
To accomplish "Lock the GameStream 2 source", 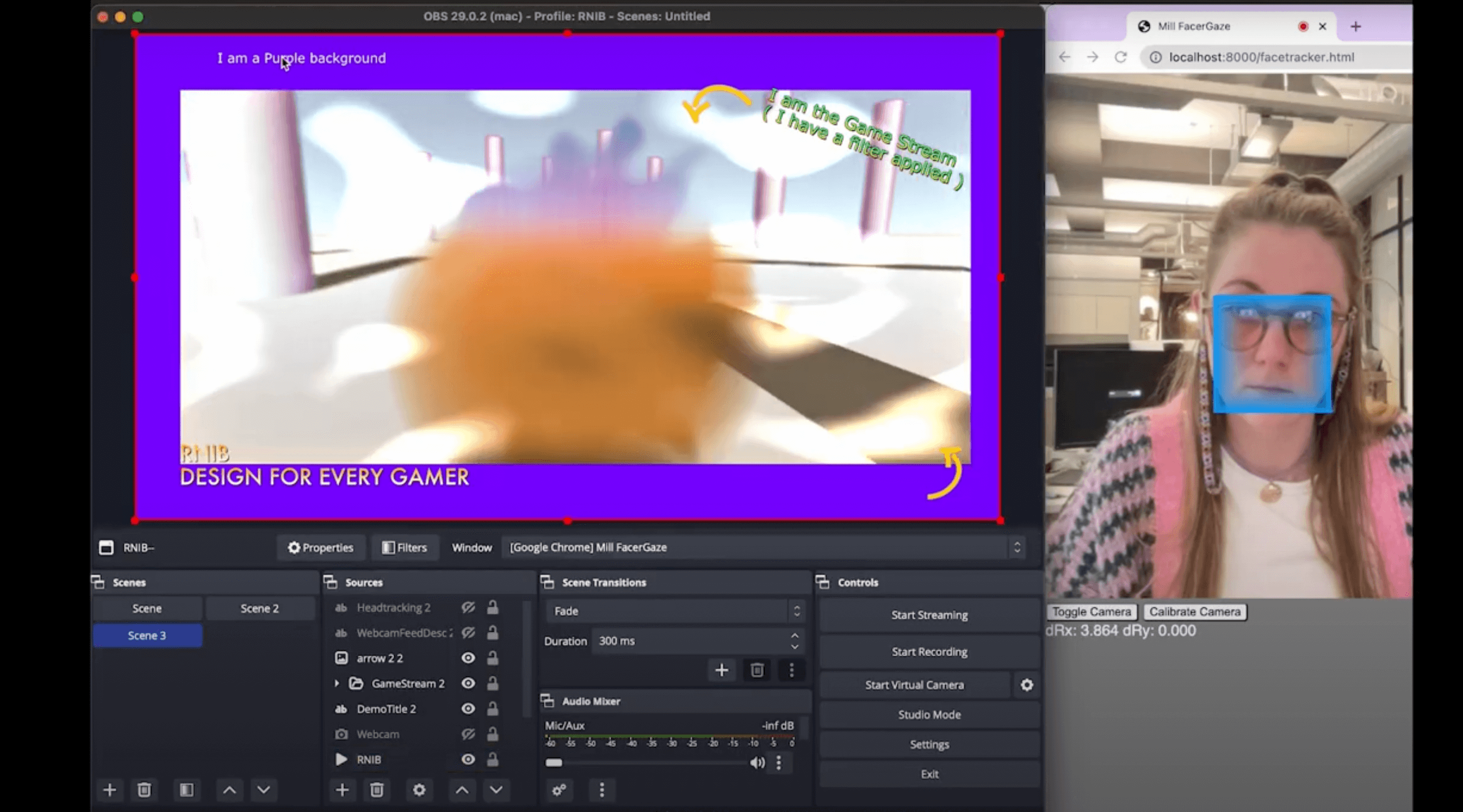I will coord(492,683).
